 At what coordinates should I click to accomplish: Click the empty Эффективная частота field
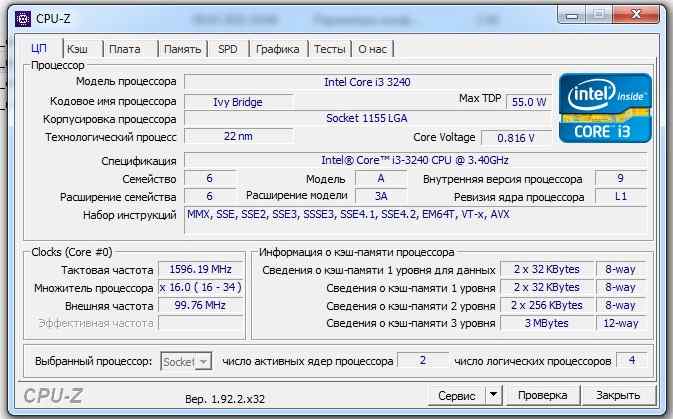(200, 323)
